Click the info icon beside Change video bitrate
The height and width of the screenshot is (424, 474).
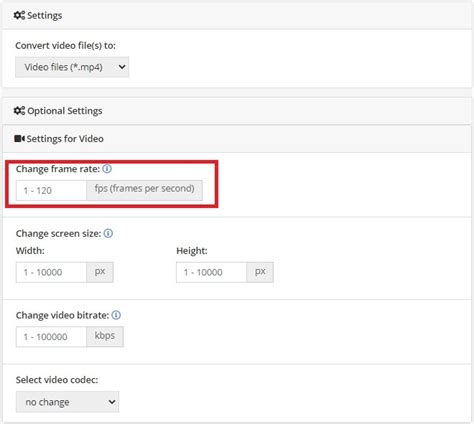[116, 315]
